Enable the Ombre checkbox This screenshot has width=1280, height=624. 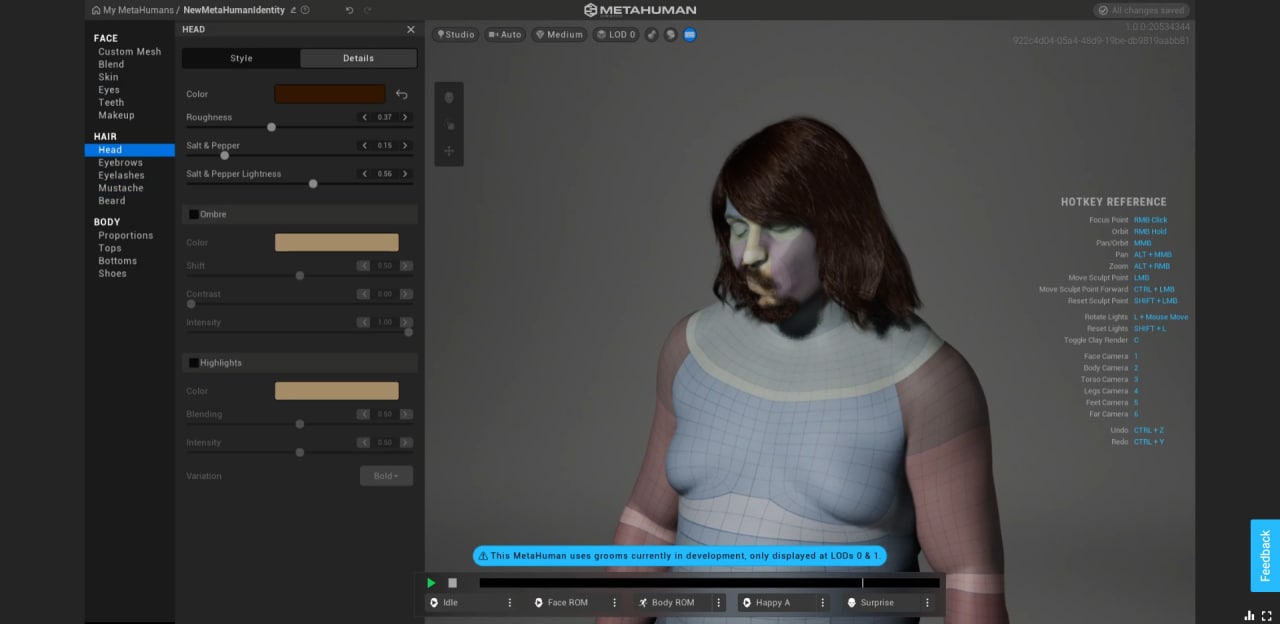(x=193, y=214)
